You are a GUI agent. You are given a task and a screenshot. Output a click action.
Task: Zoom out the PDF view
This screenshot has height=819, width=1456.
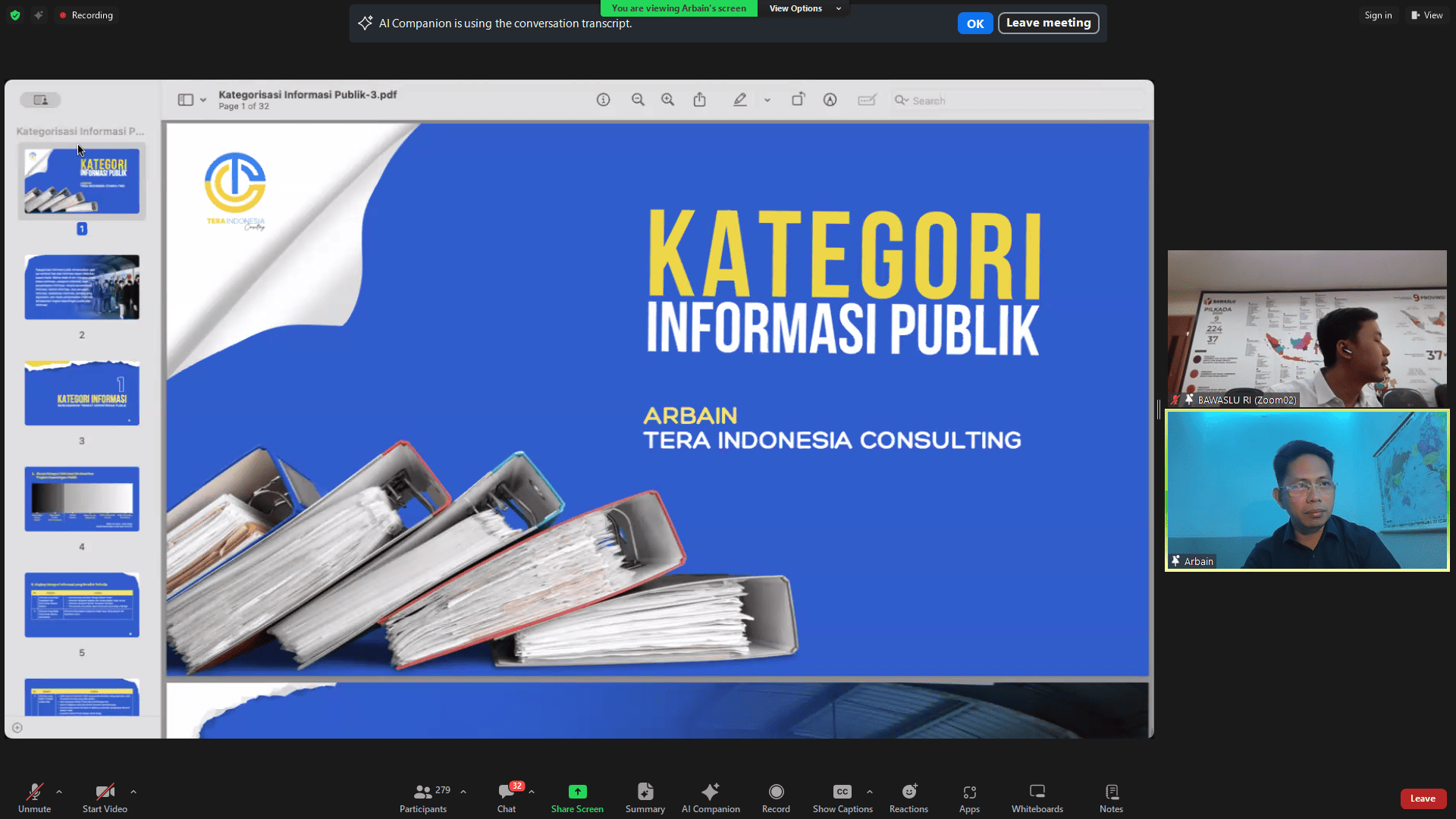pyautogui.click(x=638, y=99)
